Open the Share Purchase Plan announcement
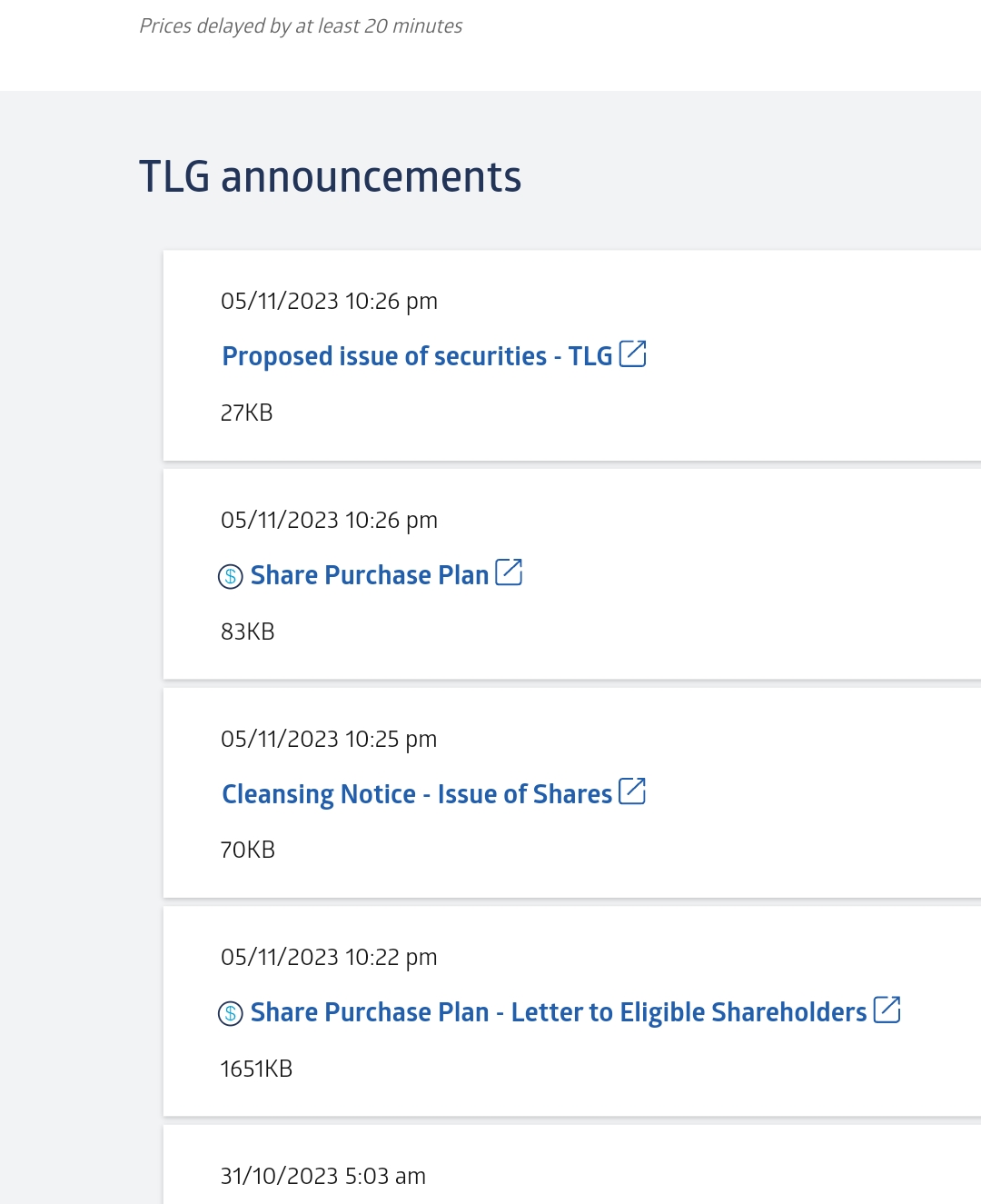 click(370, 575)
